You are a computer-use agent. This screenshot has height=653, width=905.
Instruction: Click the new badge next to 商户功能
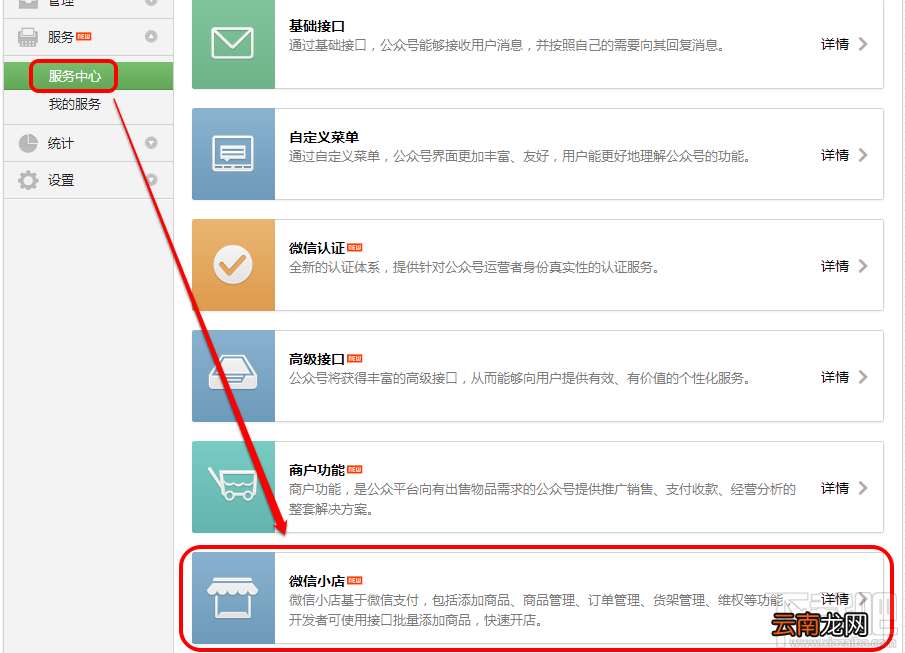click(x=354, y=469)
